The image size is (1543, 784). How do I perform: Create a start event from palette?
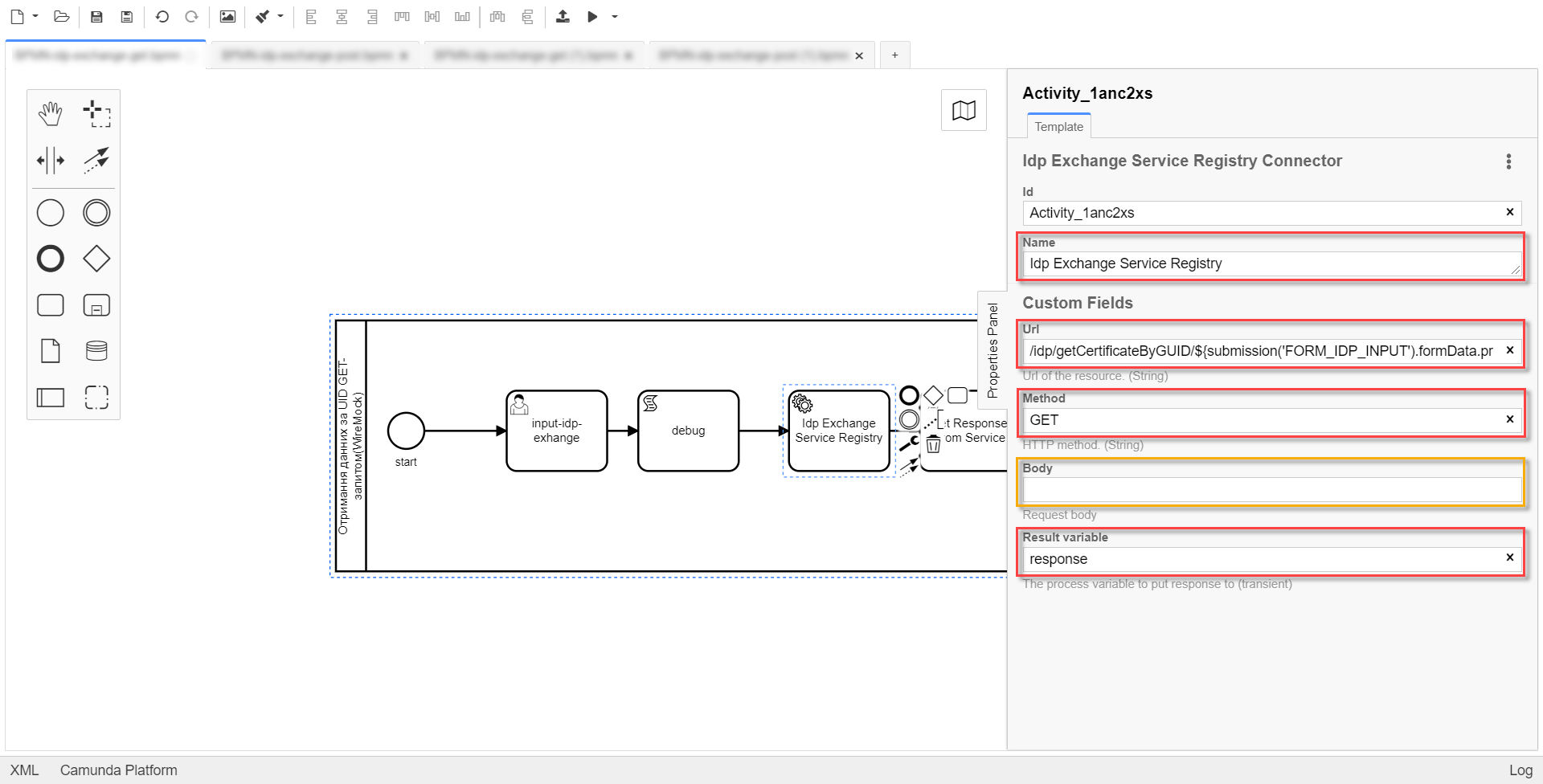(51, 213)
